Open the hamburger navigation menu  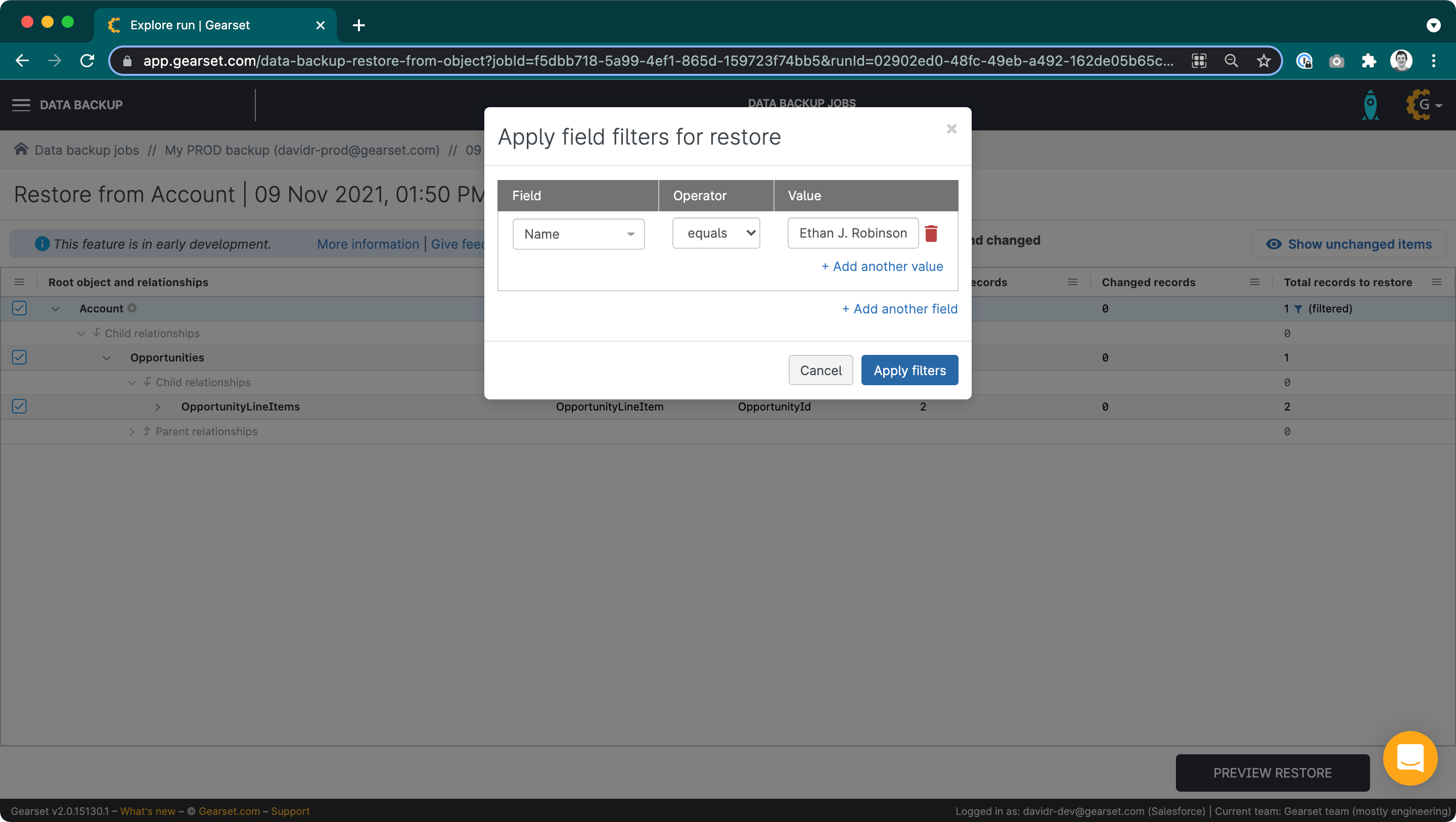tap(21, 105)
